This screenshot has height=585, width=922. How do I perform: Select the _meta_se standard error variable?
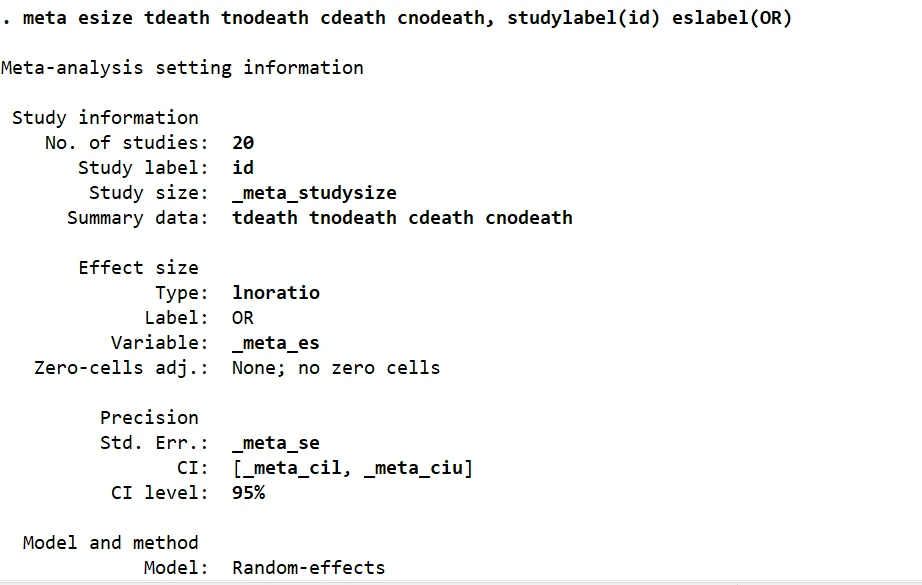(276, 443)
